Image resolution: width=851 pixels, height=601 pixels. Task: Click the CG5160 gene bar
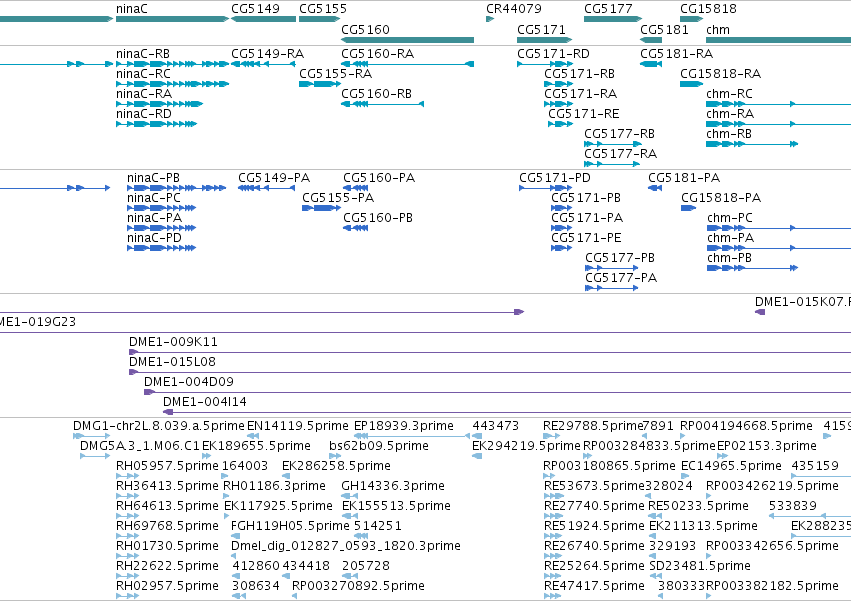pyautogui.click(x=408, y=40)
